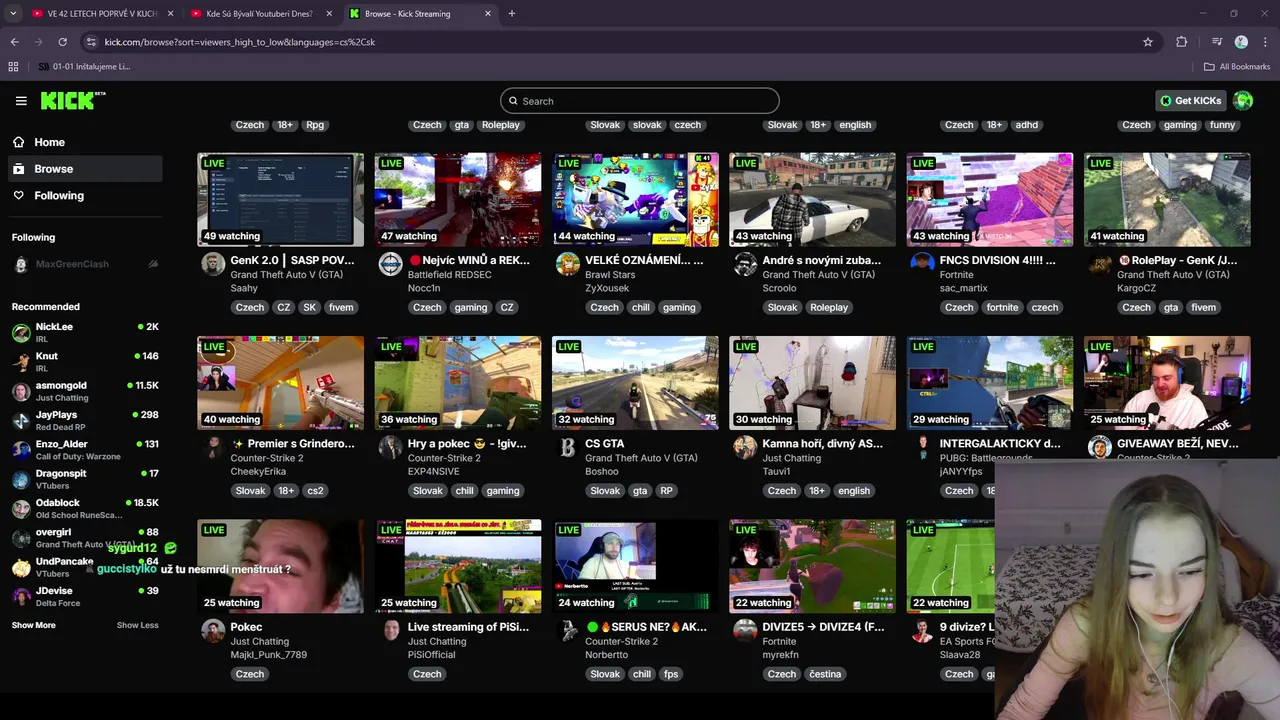
Task: Click the Saahy channel avatar
Action: pyautogui.click(x=213, y=264)
